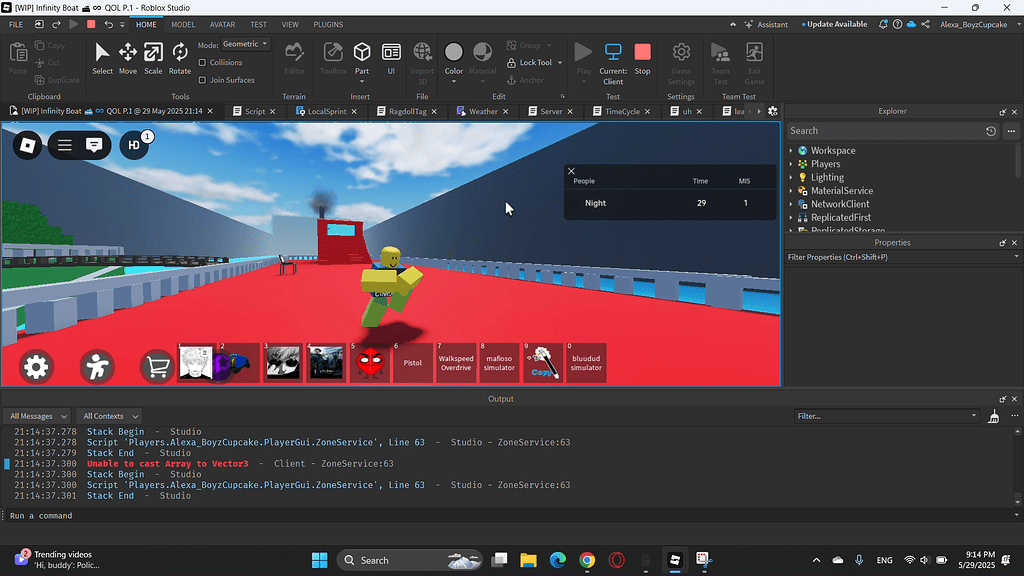1024x576 pixels.
Task: Select the Pistol hotbar slot
Action: click(x=412, y=362)
